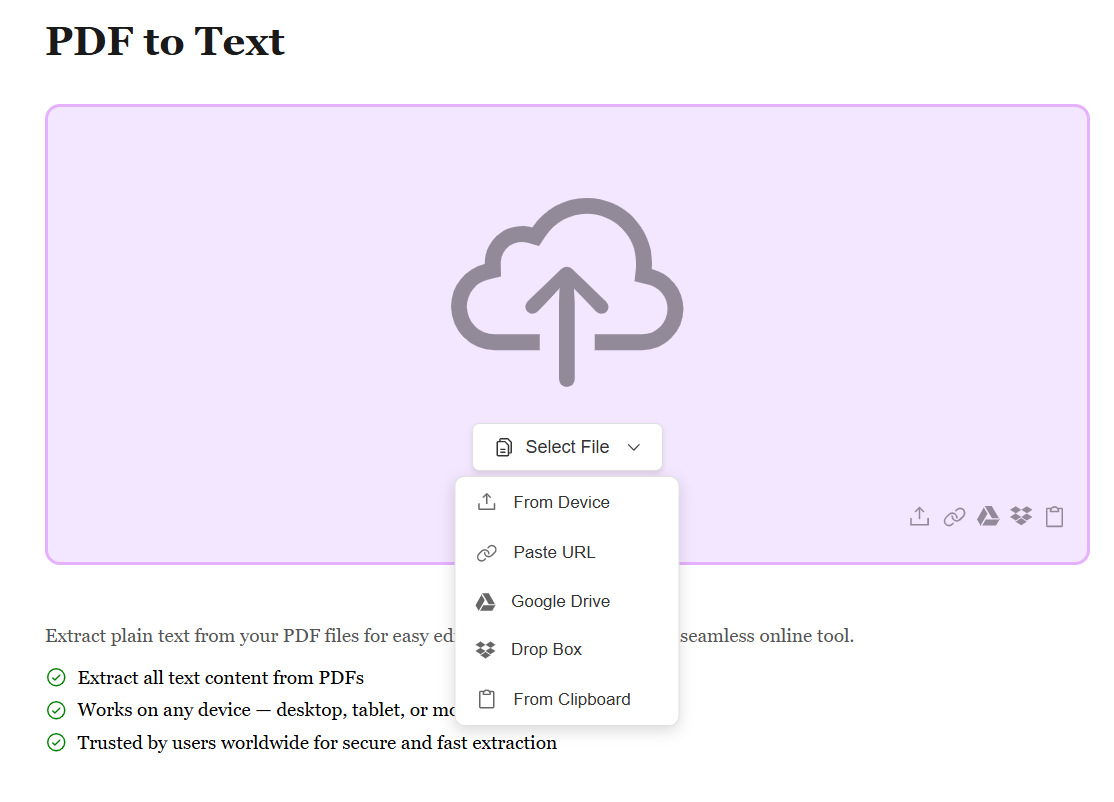1114x802 pixels.
Task: Click the link icon in bottom-right icon row
Action: point(954,516)
